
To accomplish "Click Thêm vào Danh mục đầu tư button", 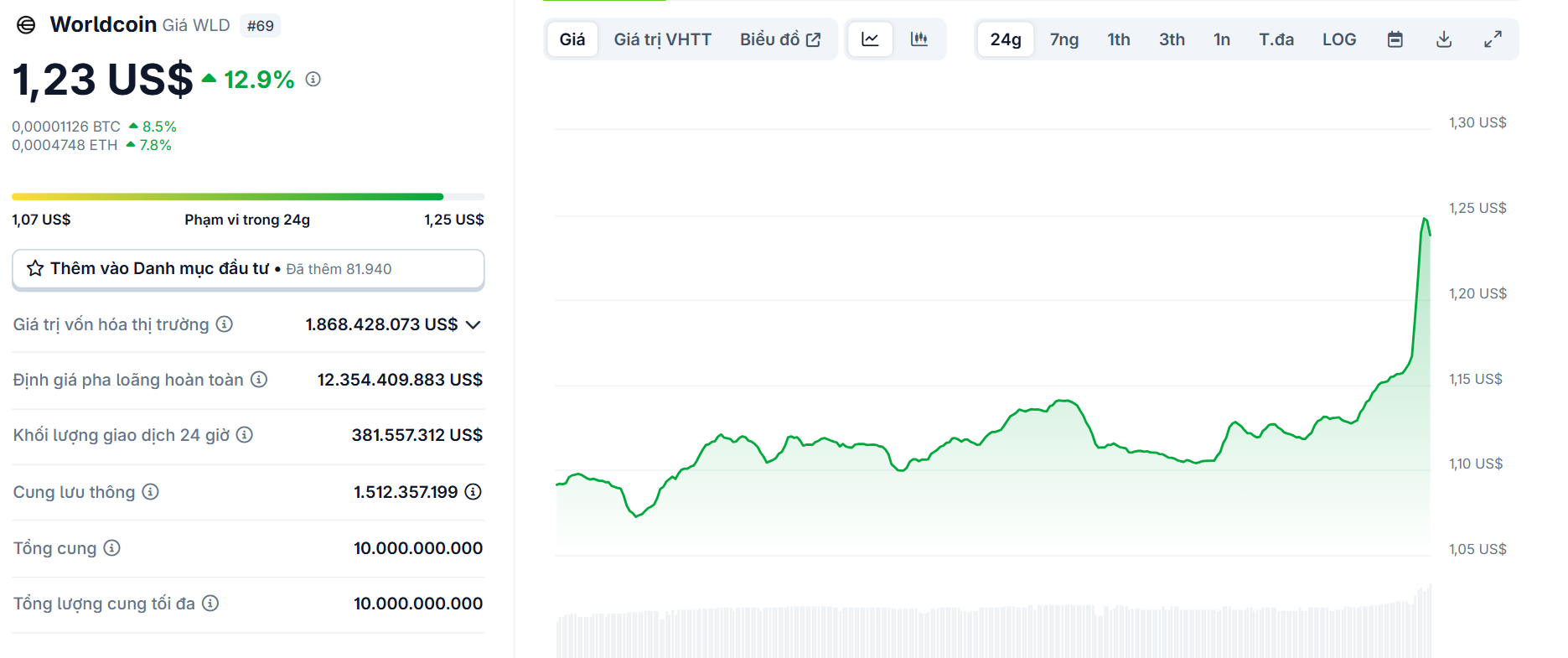I will tap(248, 269).
